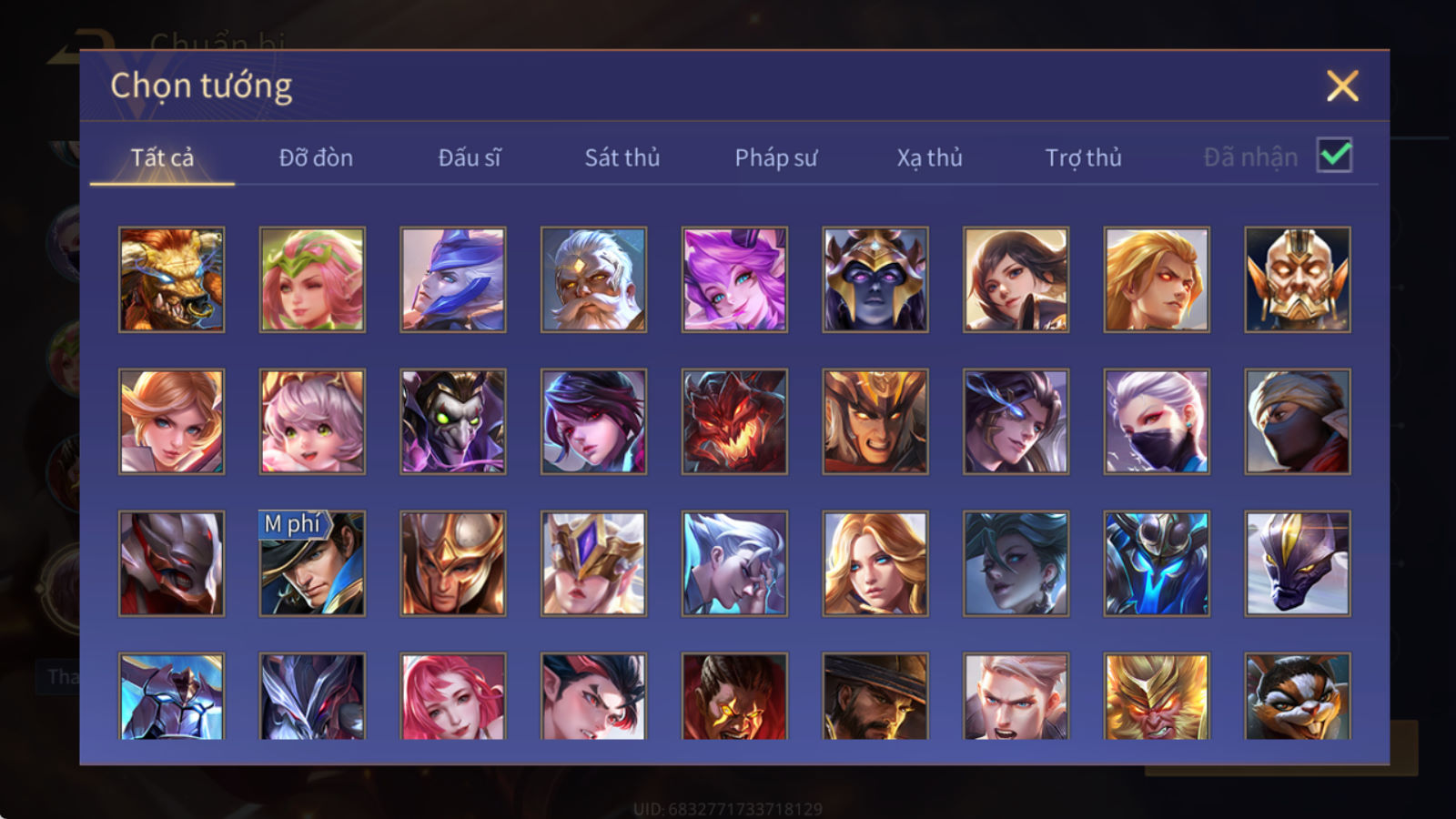Open the Đấu sĩ tab
1456x819 pixels.
[470, 157]
